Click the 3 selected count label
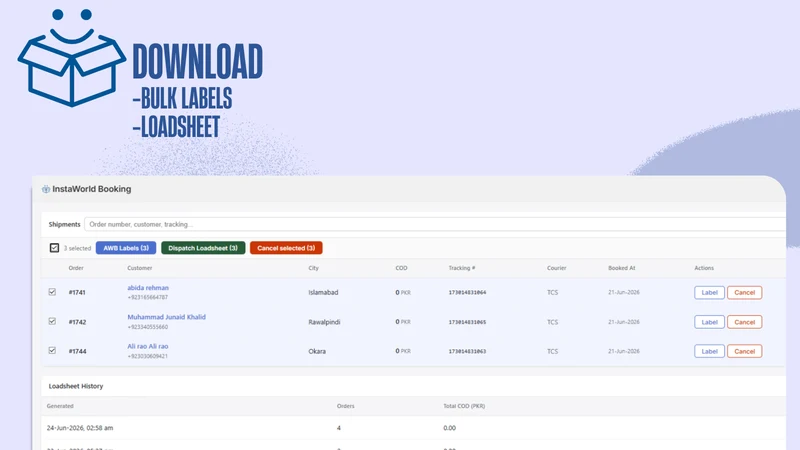 click(77, 248)
